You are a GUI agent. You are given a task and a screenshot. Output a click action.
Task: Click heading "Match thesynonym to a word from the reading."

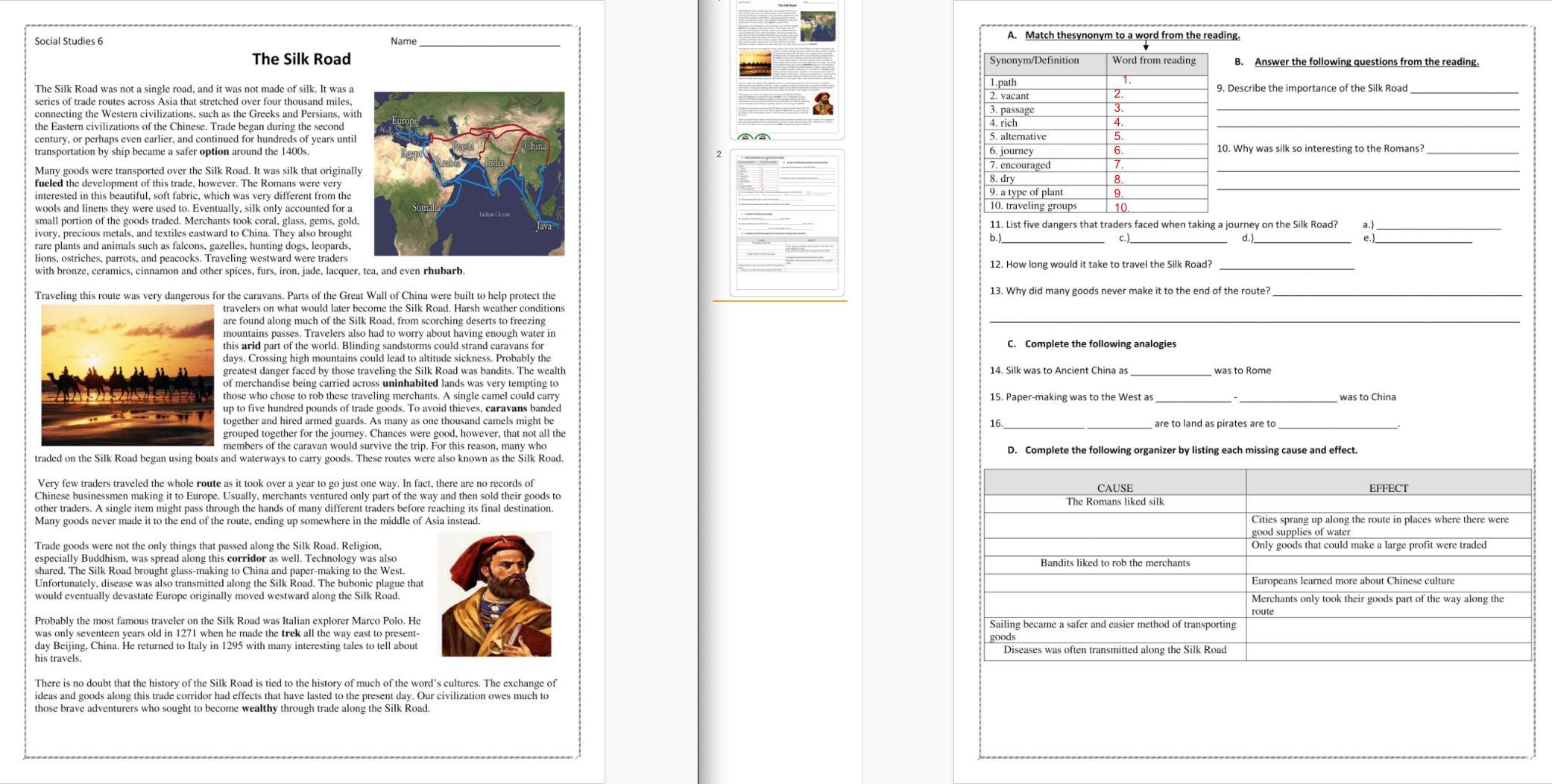coord(1132,35)
